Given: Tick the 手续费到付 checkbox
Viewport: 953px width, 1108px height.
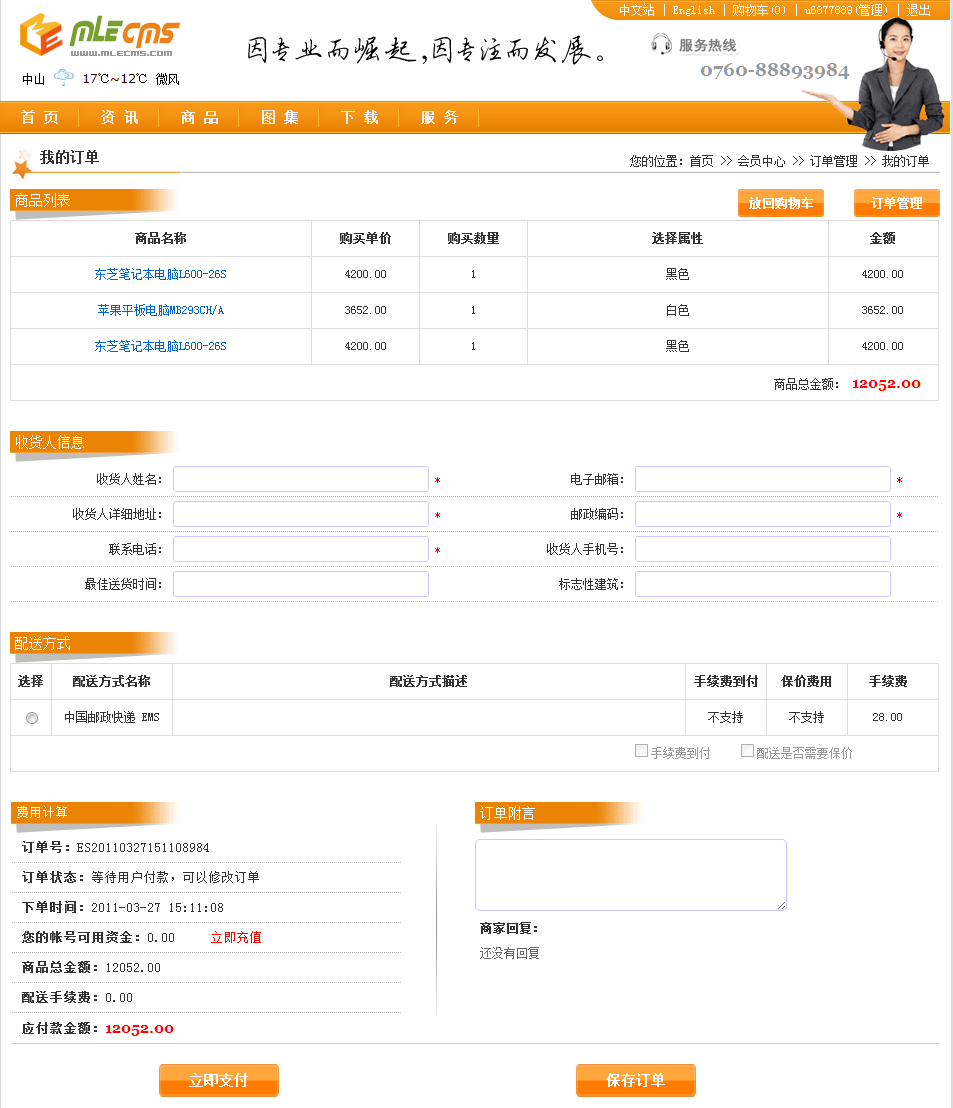Looking at the screenshot, I should tap(641, 750).
